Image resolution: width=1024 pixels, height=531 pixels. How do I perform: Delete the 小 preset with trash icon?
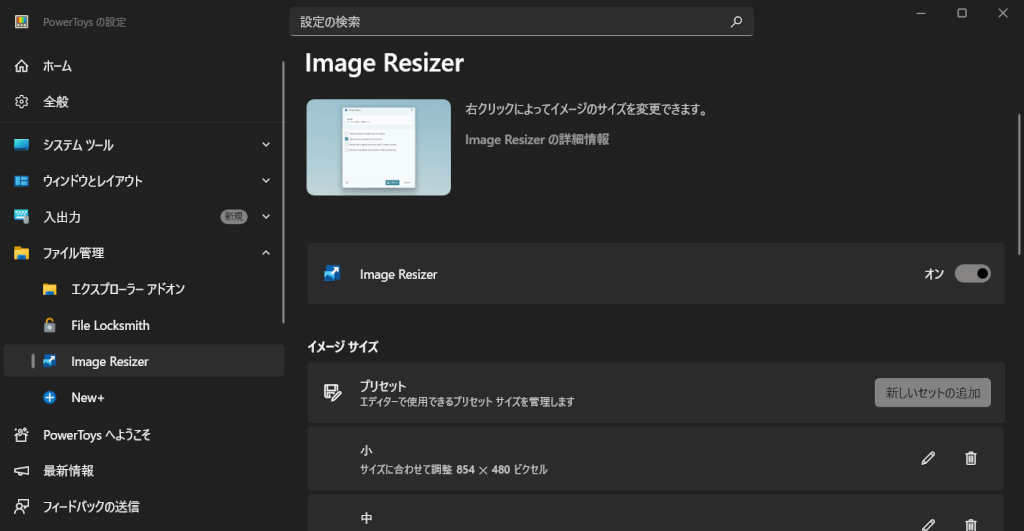point(970,458)
